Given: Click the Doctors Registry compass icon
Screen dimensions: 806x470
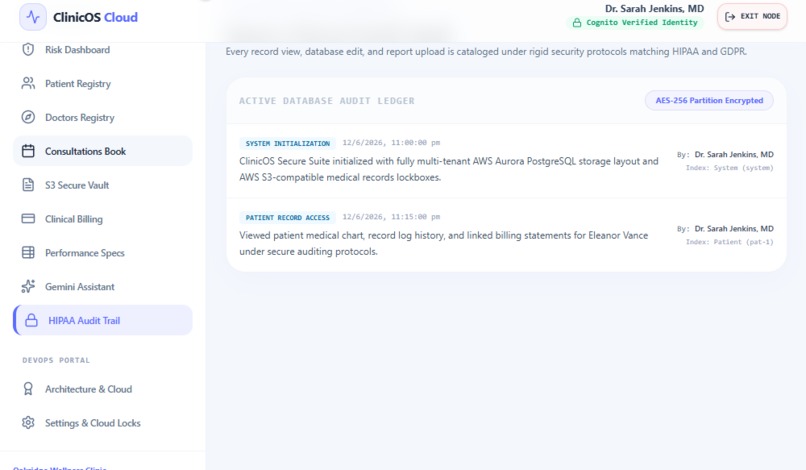Looking at the screenshot, I should pyautogui.click(x=28, y=117).
